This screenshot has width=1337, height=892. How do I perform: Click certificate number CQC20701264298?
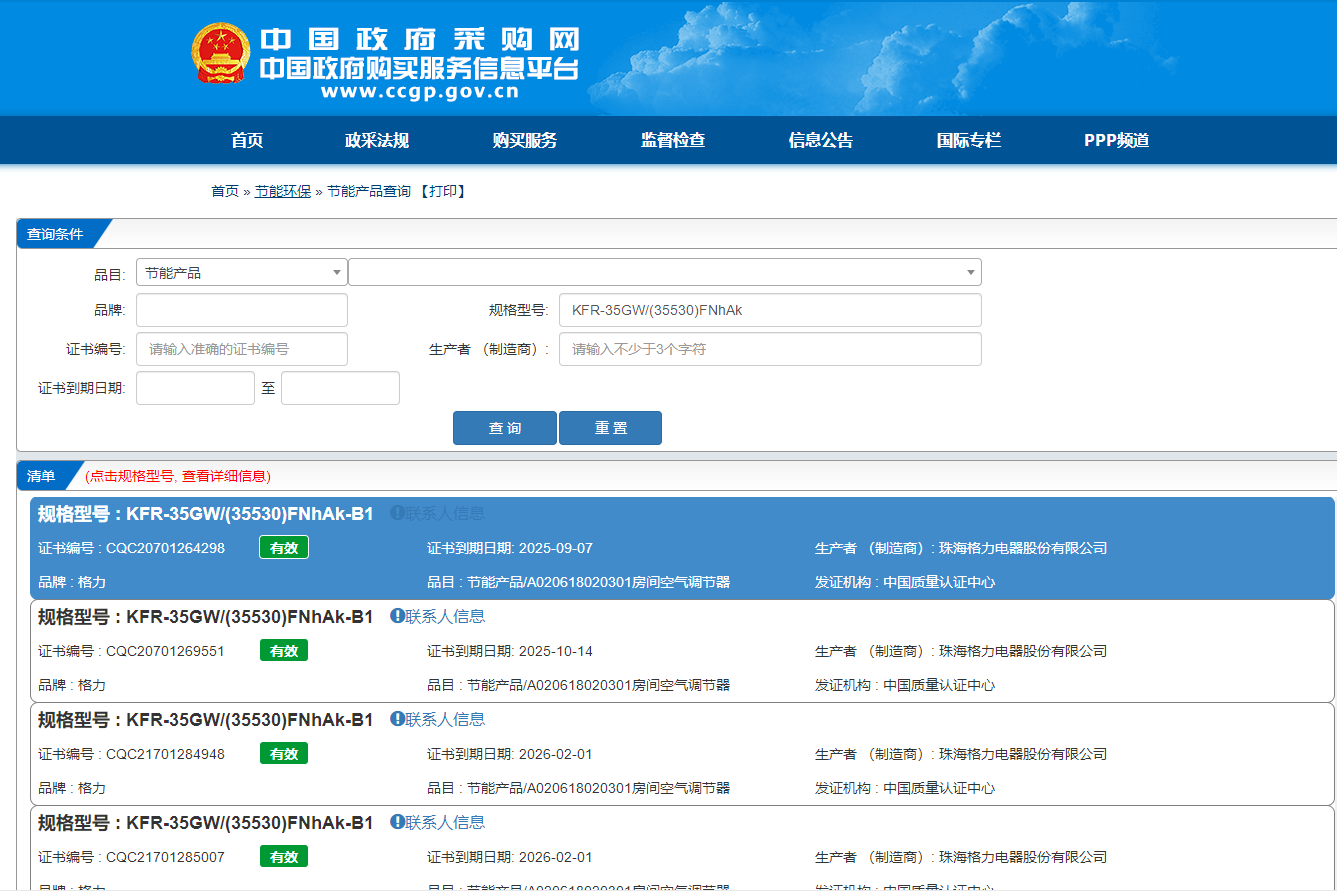coord(165,548)
